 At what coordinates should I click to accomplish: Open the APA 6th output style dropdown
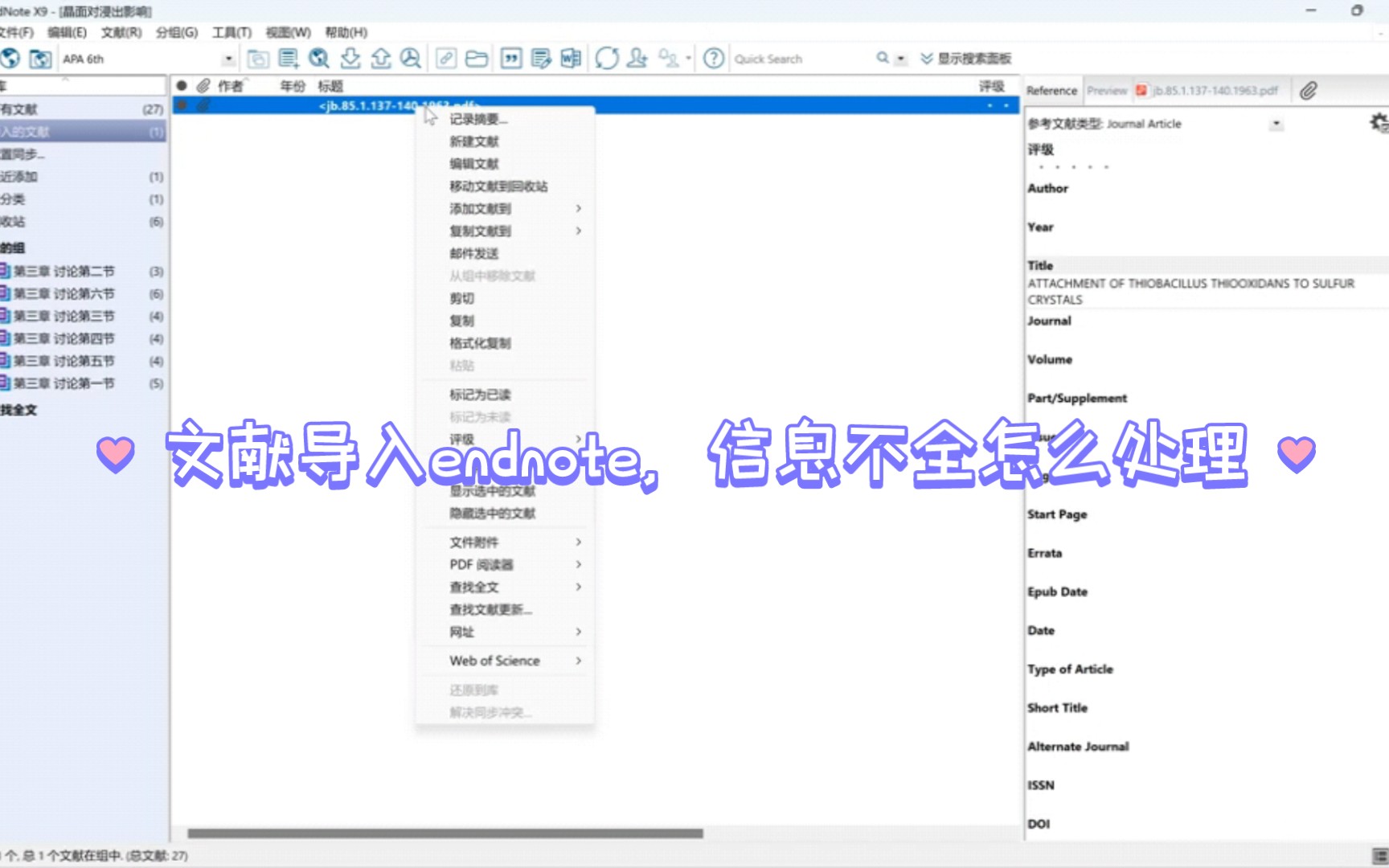228,58
